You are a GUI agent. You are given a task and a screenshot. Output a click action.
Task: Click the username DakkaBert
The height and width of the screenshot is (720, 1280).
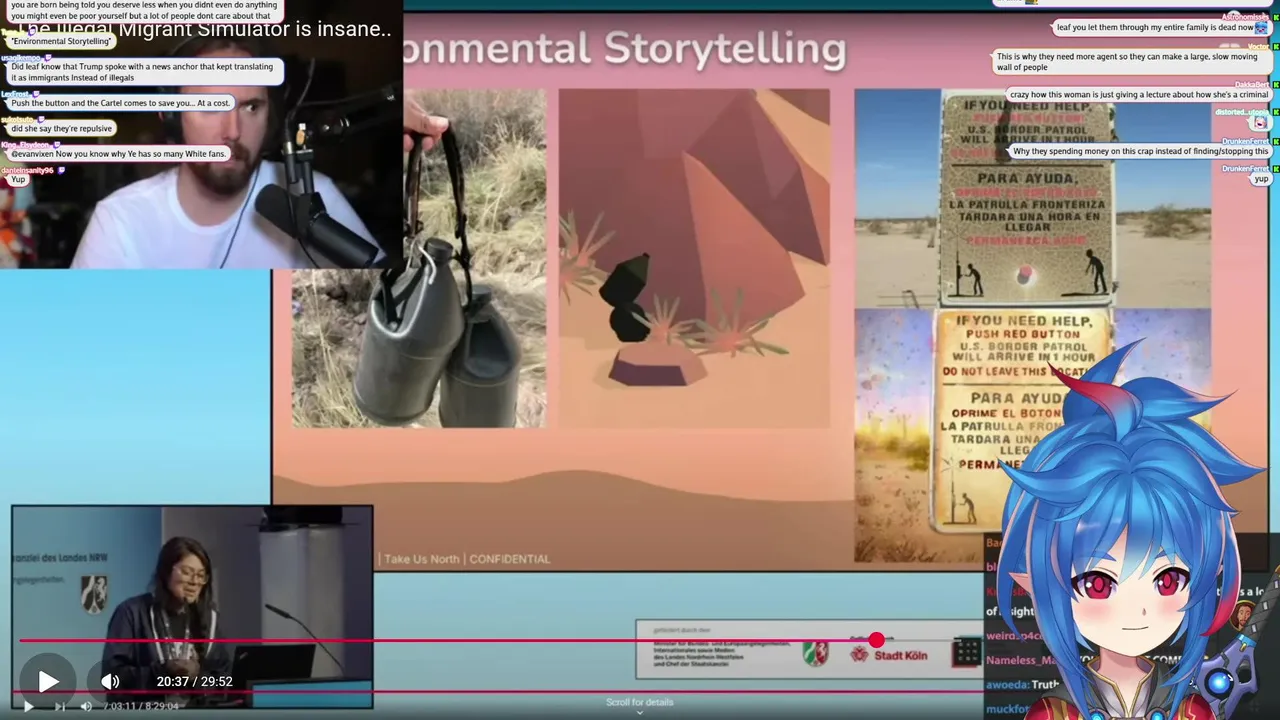coord(1251,84)
